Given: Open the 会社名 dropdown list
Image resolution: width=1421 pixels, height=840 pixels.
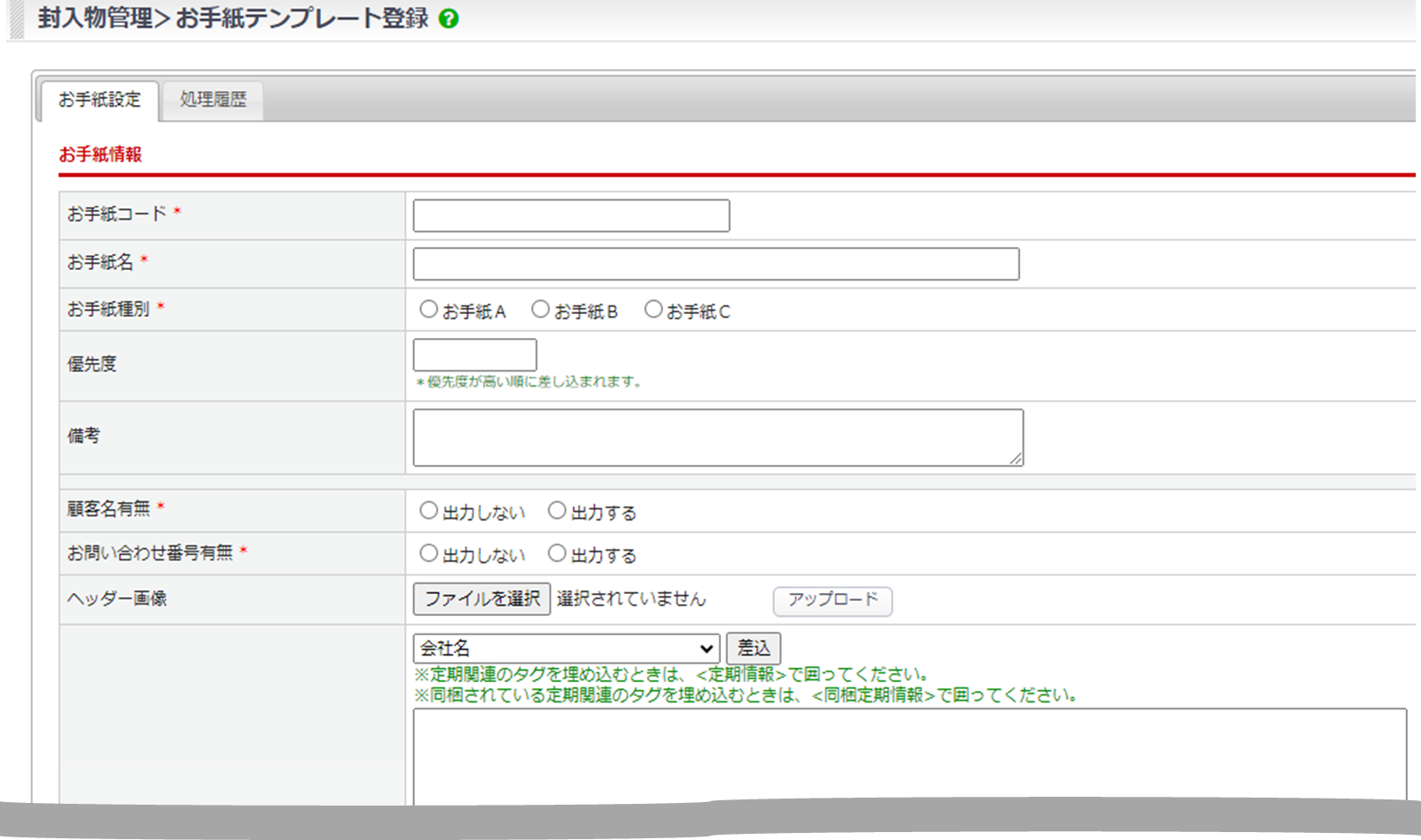Looking at the screenshot, I should click(x=566, y=649).
